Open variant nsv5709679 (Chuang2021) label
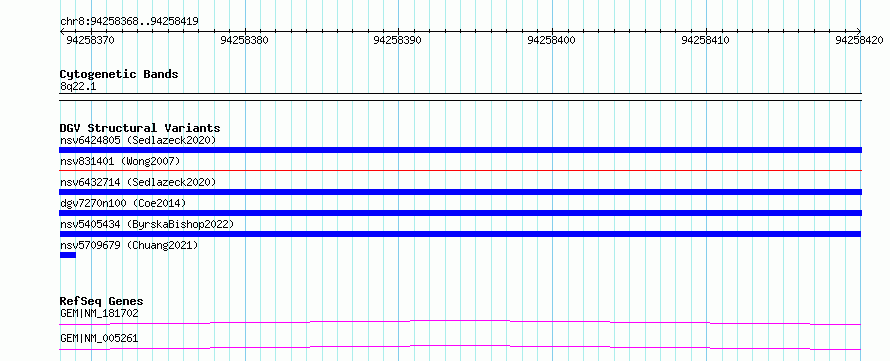The image size is (890, 361). 129,245
